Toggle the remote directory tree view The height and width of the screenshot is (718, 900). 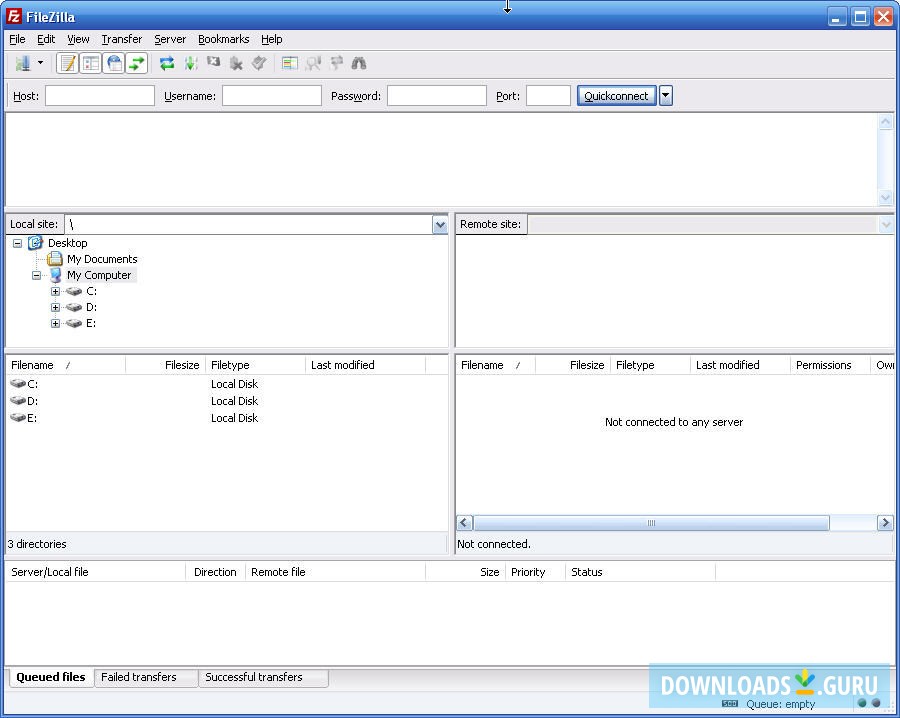[x=114, y=63]
